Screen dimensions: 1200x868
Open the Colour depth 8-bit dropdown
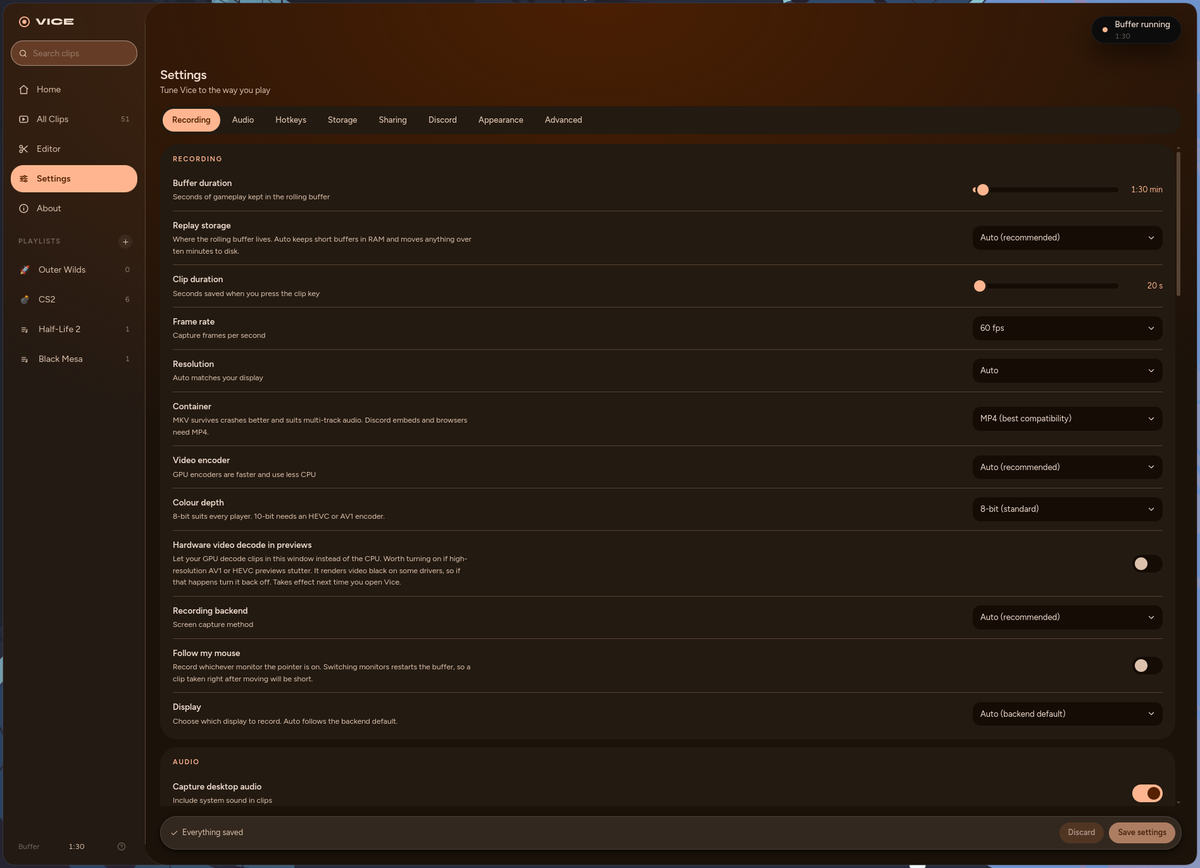click(x=1067, y=509)
